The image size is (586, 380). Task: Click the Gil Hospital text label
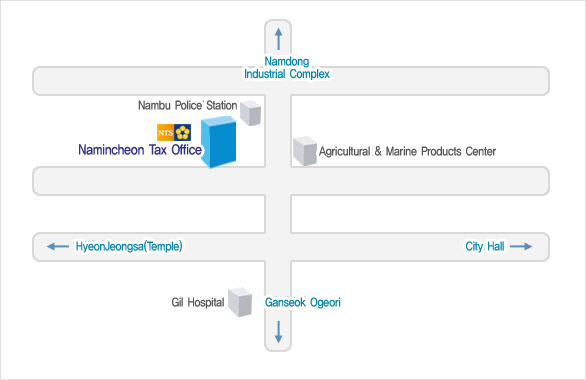pyautogui.click(x=198, y=302)
